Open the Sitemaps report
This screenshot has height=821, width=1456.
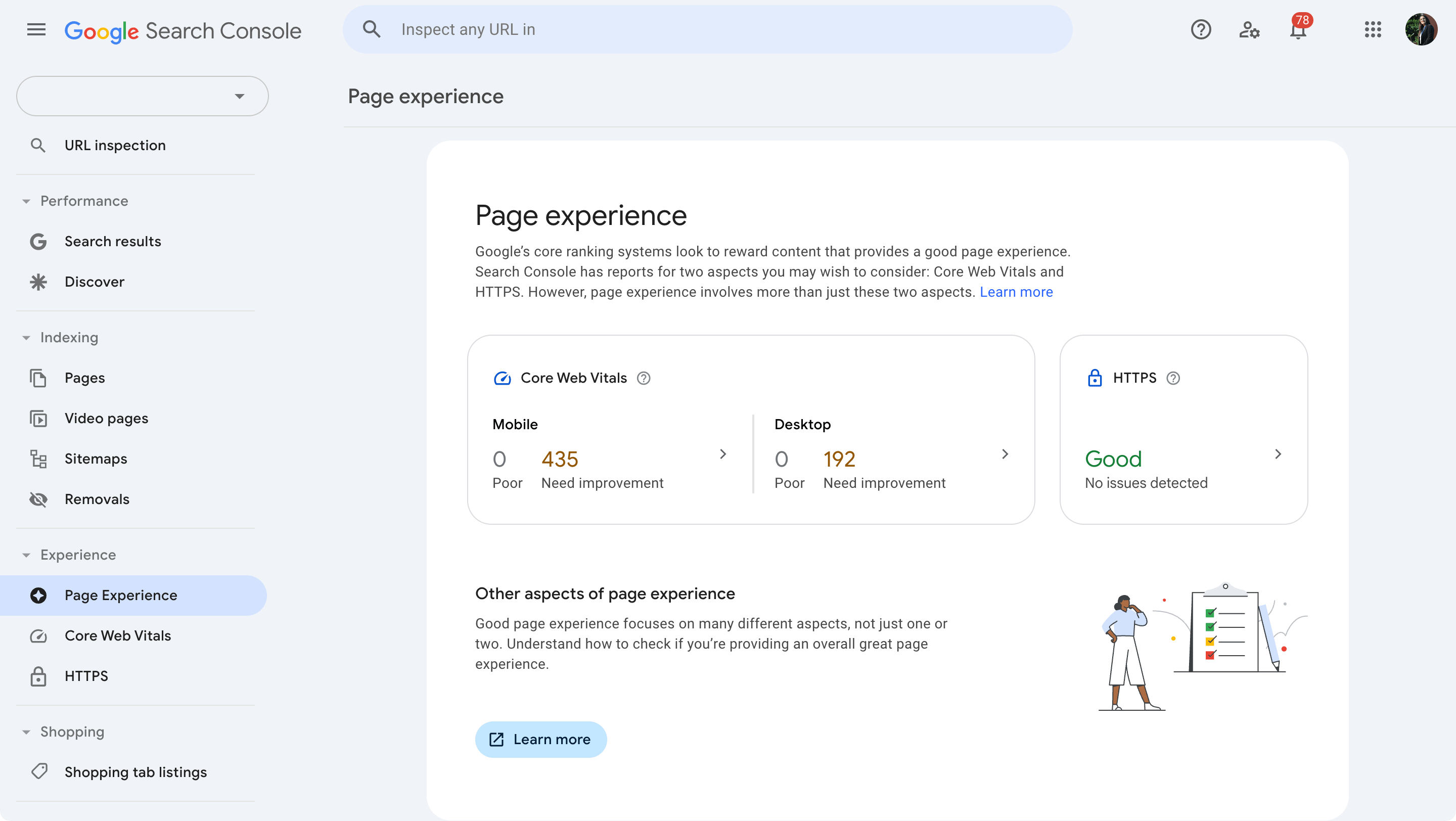click(x=95, y=458)
